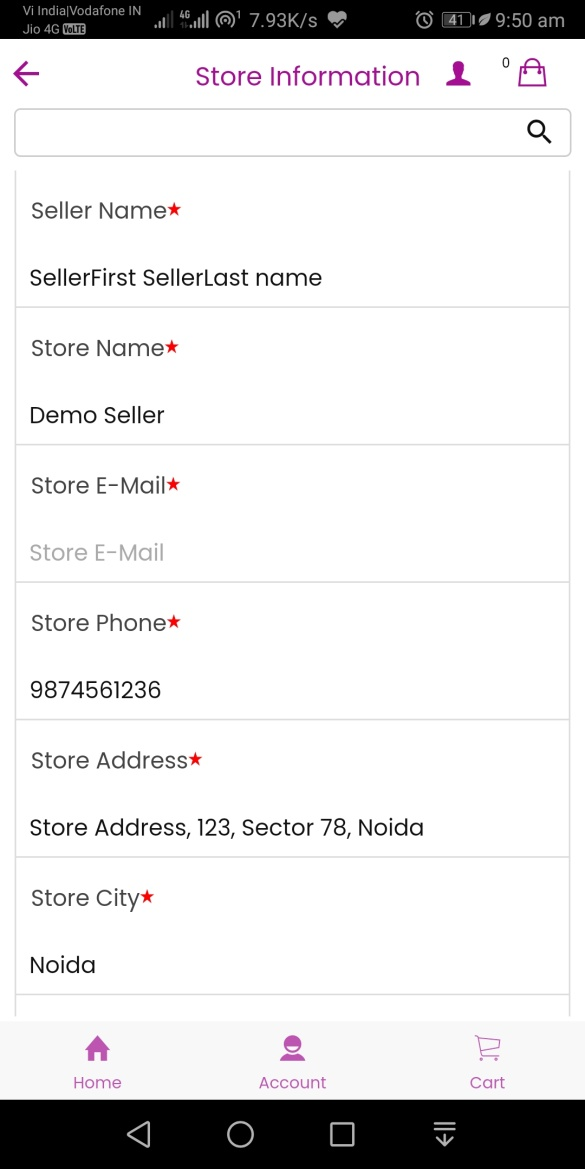Switch to Account tab in bottom bar

tap(292, 1062)
